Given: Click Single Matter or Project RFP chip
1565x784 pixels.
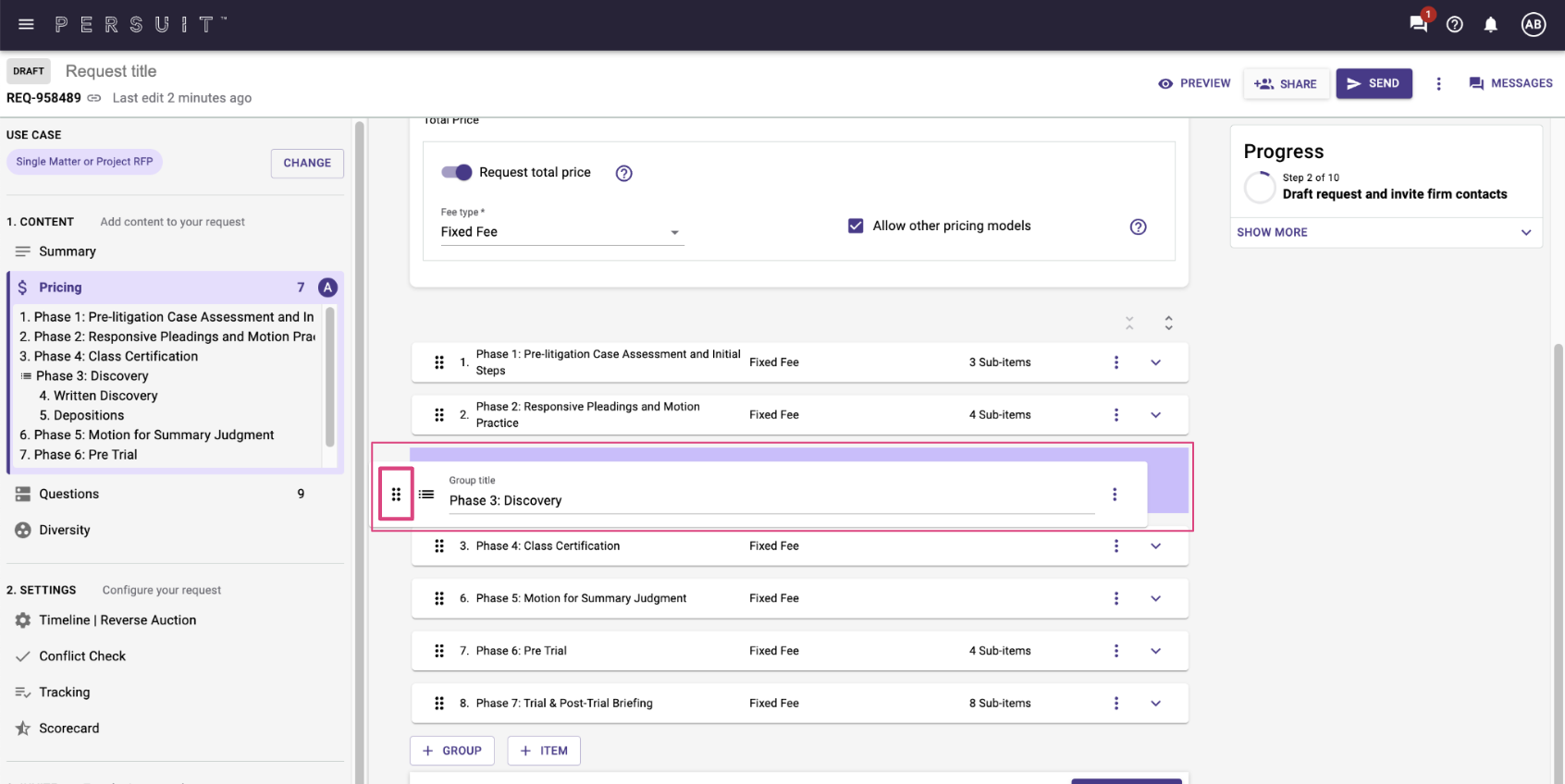Looking at the screenshot, I should 84,162.
